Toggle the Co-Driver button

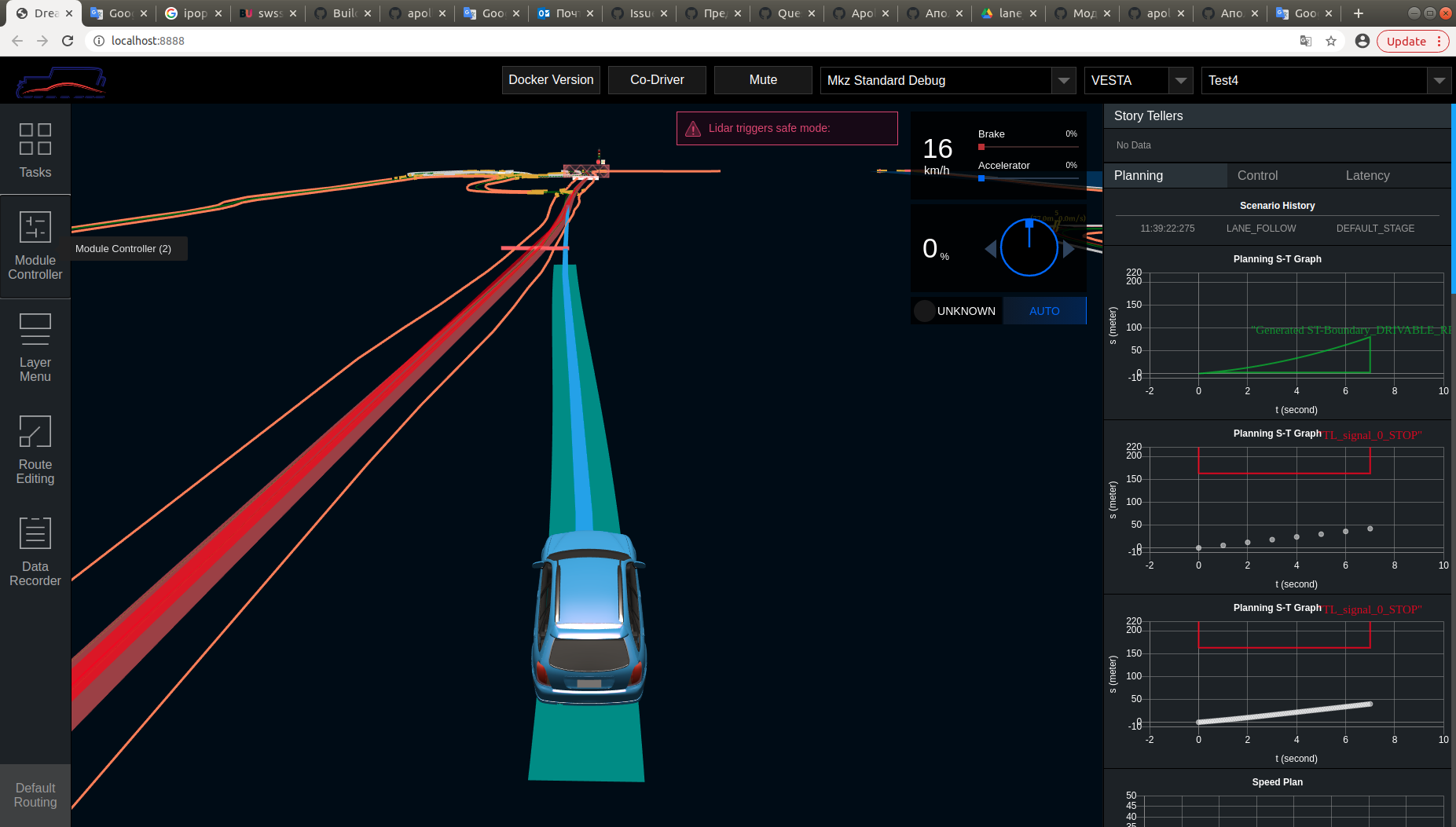pyautogui.click(x=657, y=80)
